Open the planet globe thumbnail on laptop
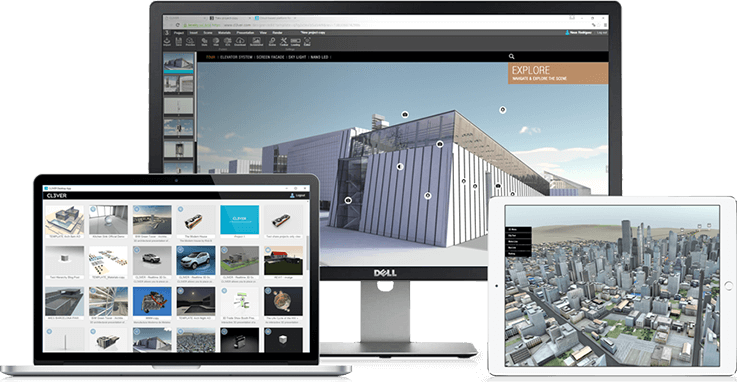This screenshot has width=737, height=382. (283, 301)
